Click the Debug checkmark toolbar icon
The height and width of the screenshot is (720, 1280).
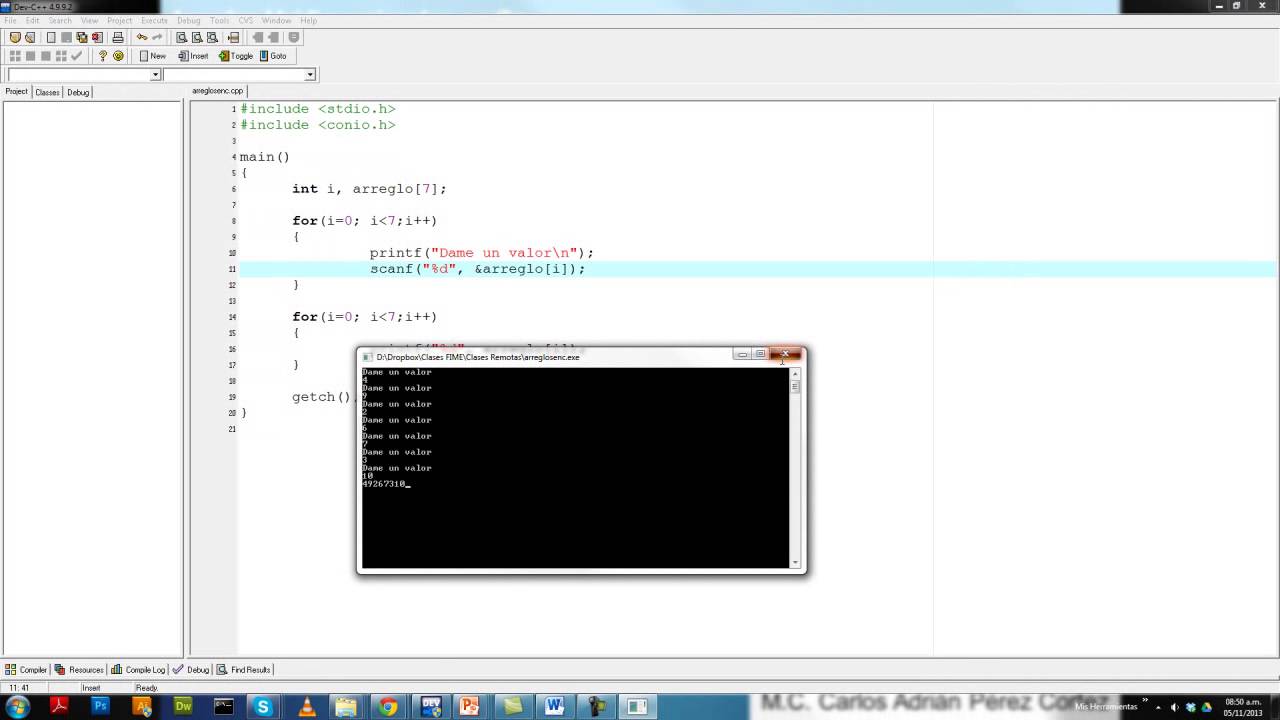click(76, 56)
